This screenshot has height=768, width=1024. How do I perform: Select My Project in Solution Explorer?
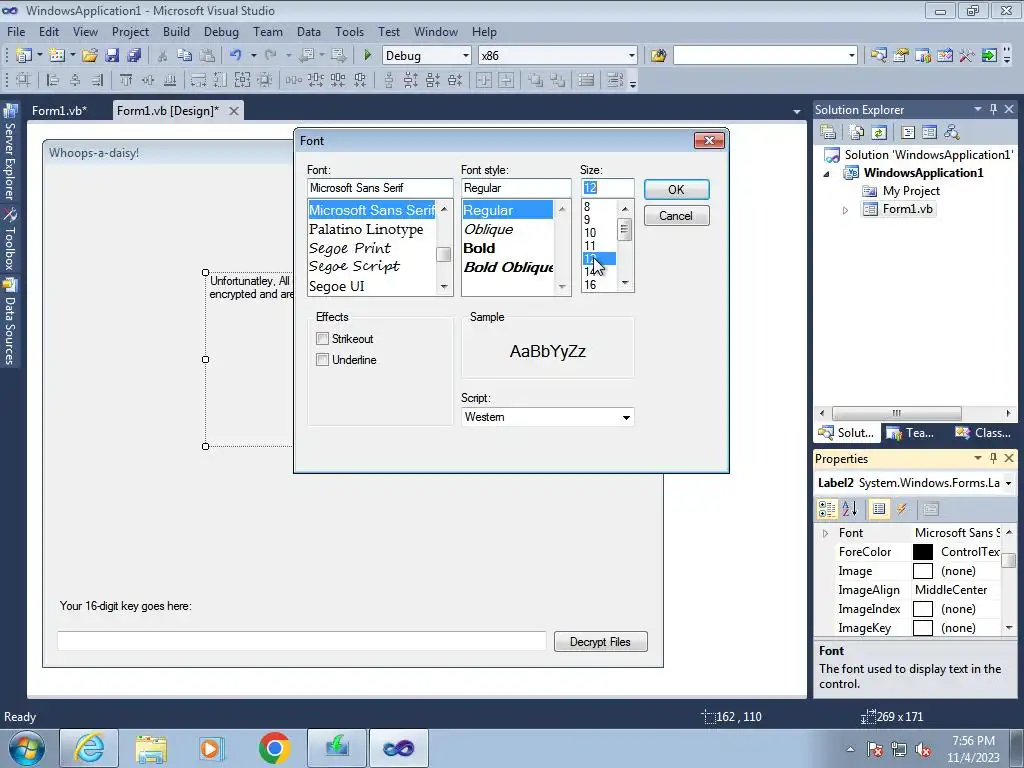tap(911, 191)
